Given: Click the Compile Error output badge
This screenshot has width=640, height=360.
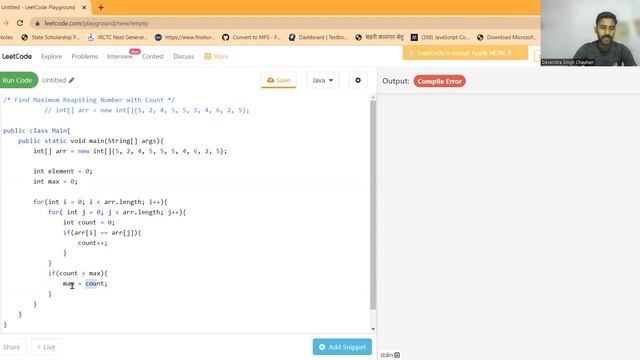Looking at the screenshot, I should 439,81.
